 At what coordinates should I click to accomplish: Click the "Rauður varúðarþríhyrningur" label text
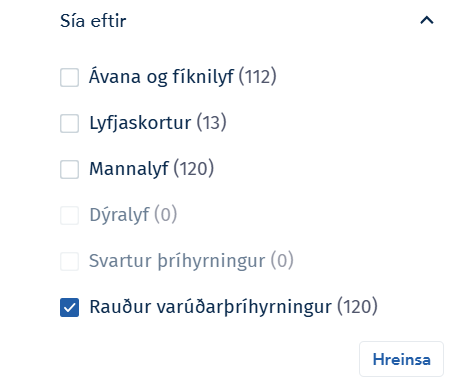pyautogui.click(x=211, y=306)
